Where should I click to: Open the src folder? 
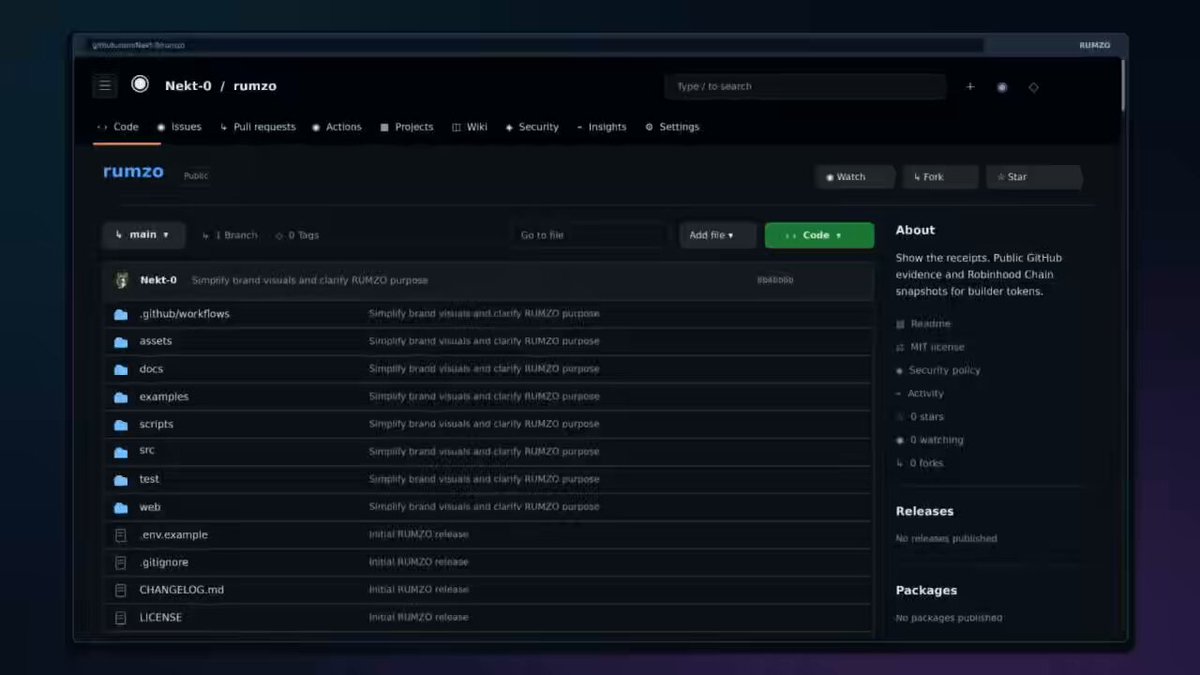[x=147, y=451]
